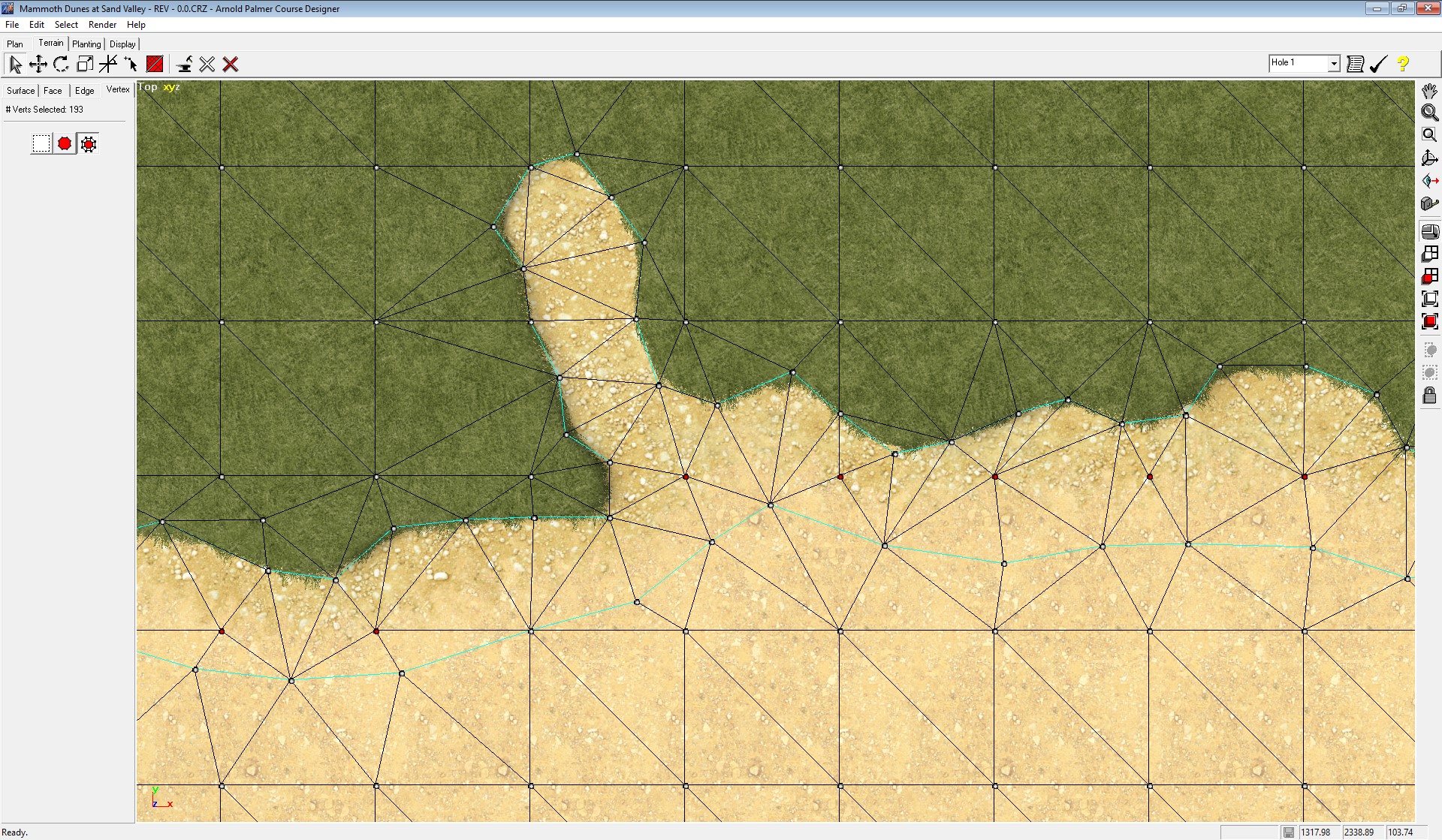The image size is (1442, 840).
Task: Click the orbit view axis icon
Action: pos(1429,158)
